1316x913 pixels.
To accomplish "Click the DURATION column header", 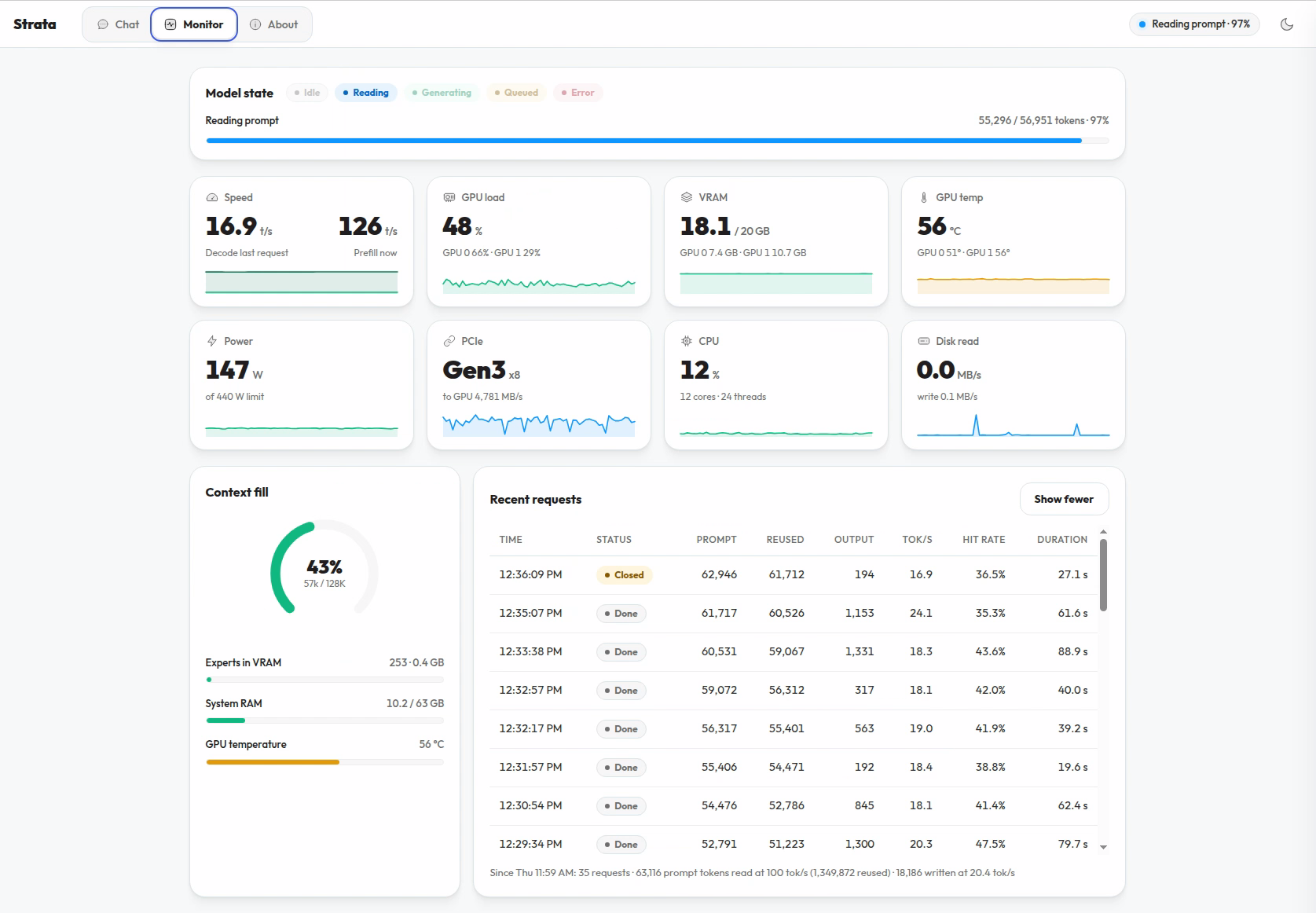I will point(1062,540).
